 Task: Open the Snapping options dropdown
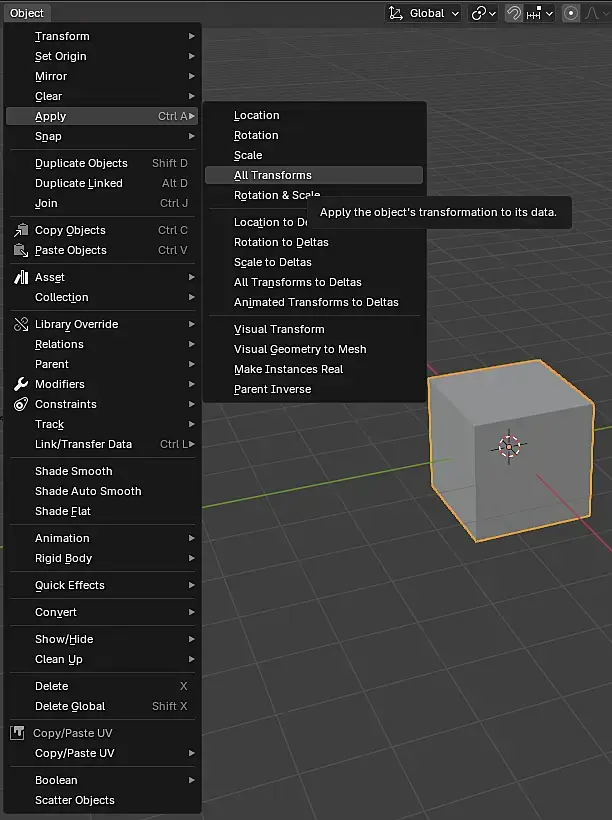[x=539, y=13]
